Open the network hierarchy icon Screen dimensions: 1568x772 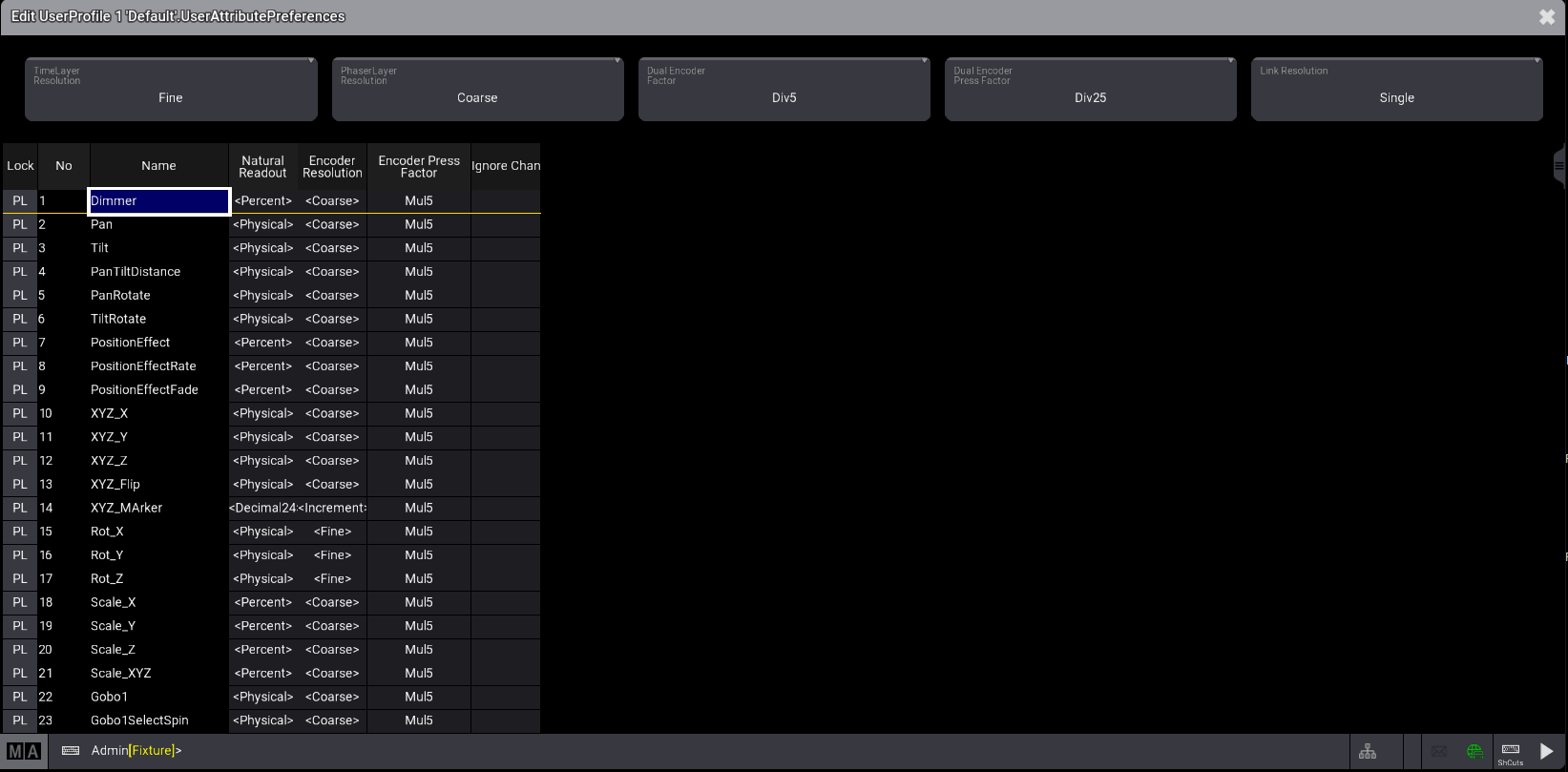point(1368,752)
